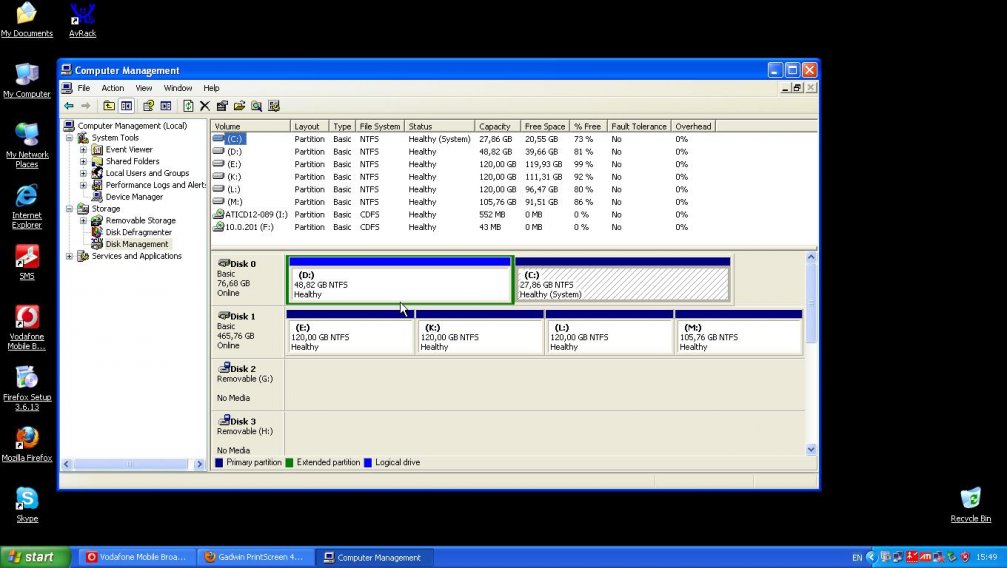Viewport: 1007px width, 568px height.
Task: Click the Extended partition legend color swatch
Action: [290, 463]
